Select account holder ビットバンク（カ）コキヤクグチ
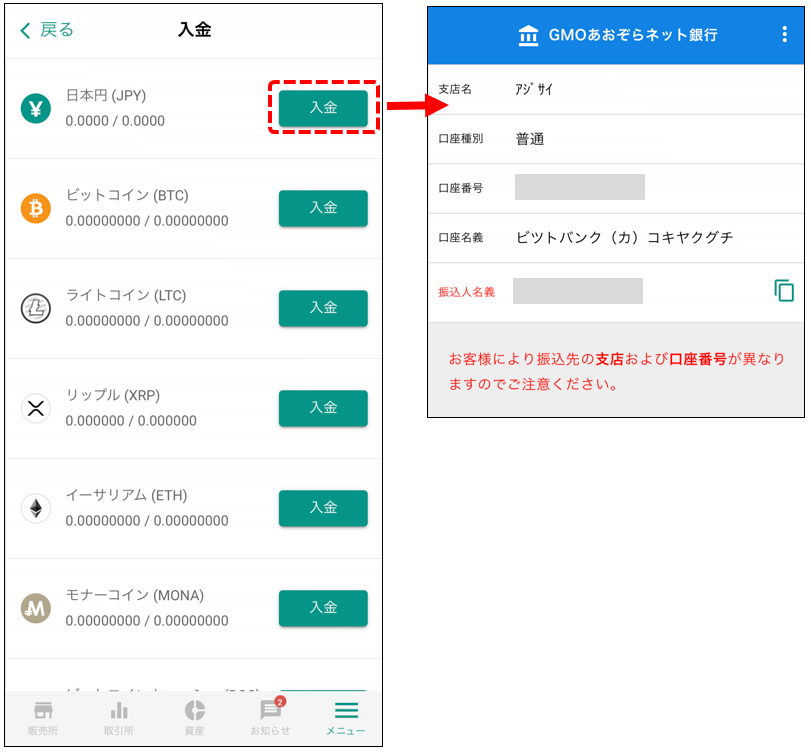 point(624,237)
